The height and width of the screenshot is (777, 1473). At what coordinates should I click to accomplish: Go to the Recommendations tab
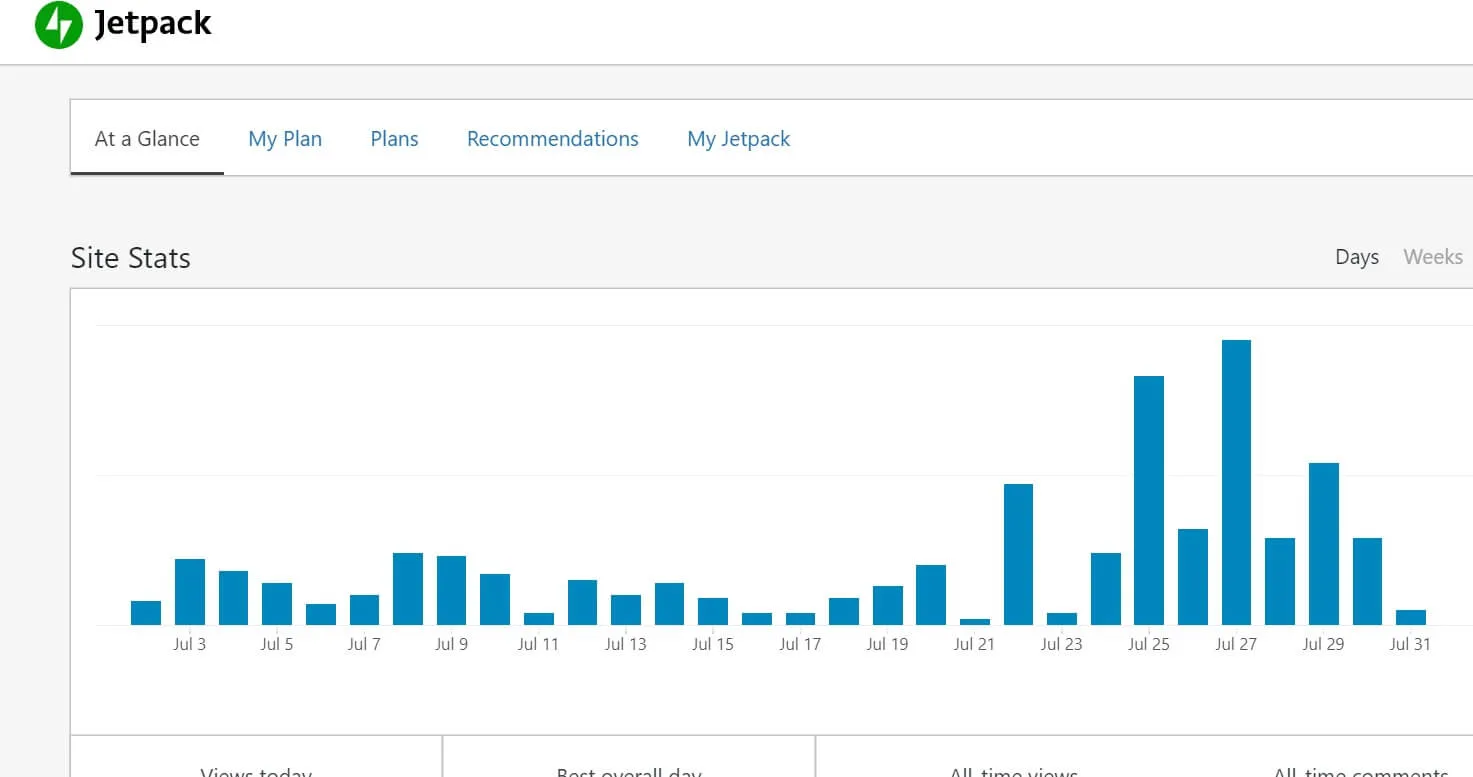(553, 138)
